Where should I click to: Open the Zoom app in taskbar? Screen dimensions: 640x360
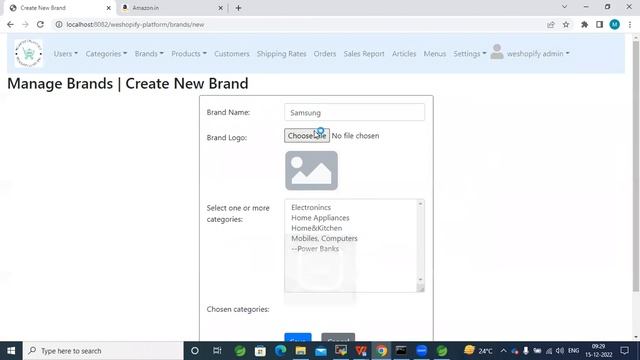422,351
